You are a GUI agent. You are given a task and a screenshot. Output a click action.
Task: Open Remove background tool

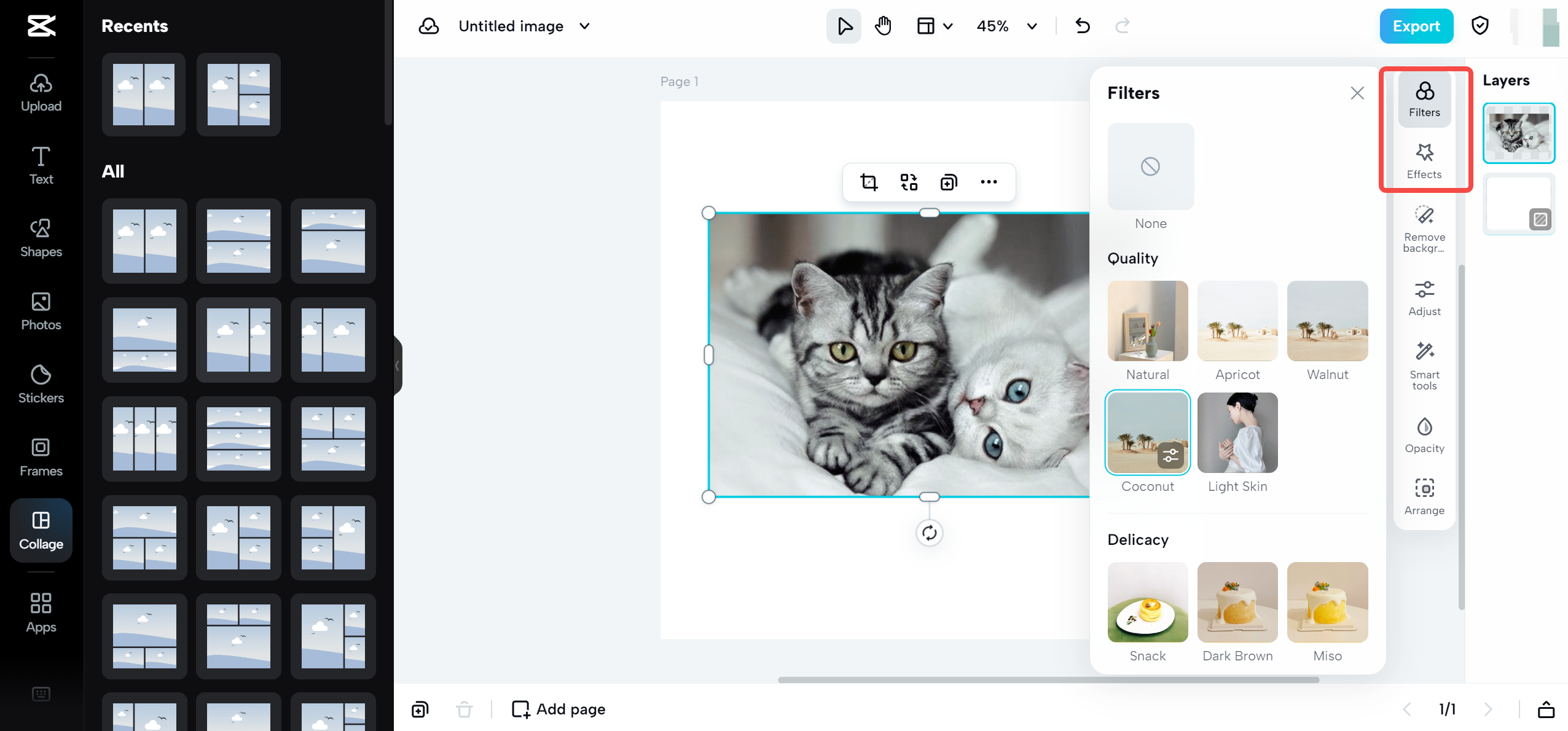(1424, 228)
